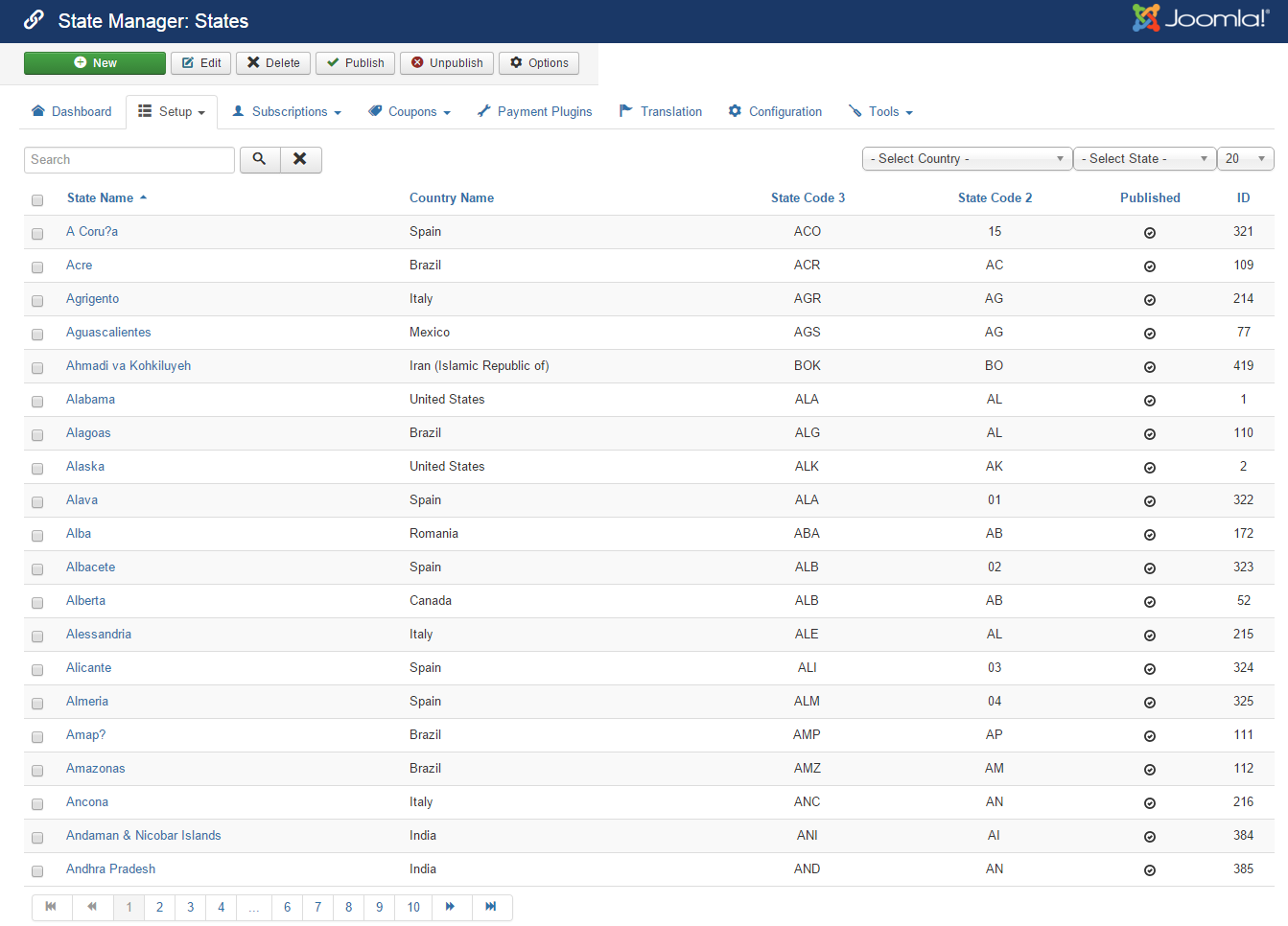The height and width of the screenshot is (926, 1288).
Task: Expand the Coupons menu
Action: tap(410, 112)
